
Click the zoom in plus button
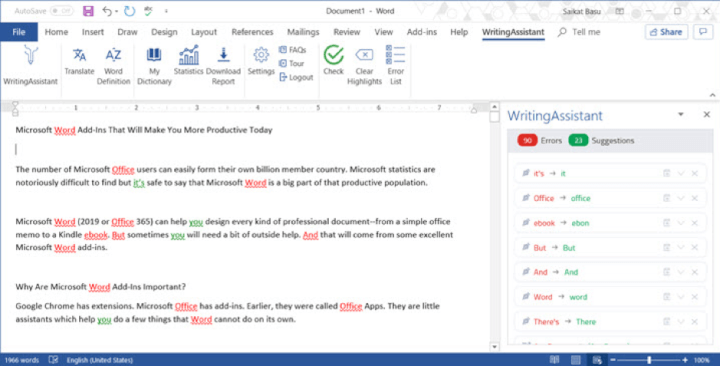pyautogui.click(x=685, y=360)
